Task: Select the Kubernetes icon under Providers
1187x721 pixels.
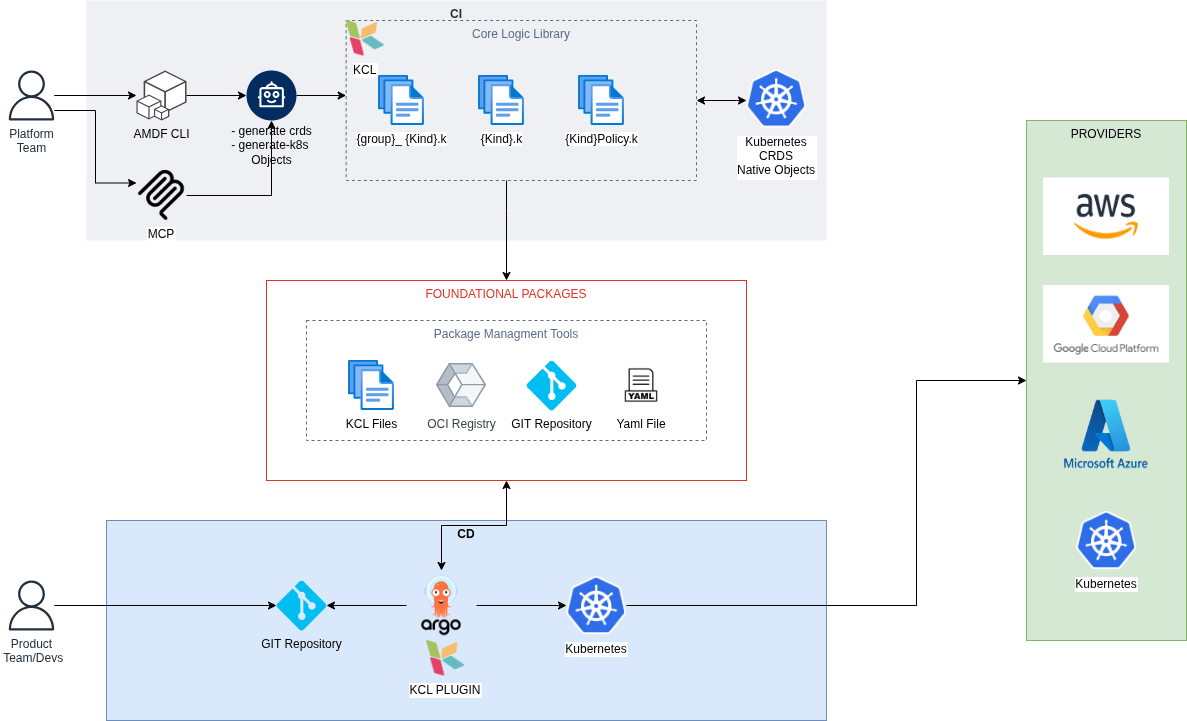Action: click(1106, 541)
